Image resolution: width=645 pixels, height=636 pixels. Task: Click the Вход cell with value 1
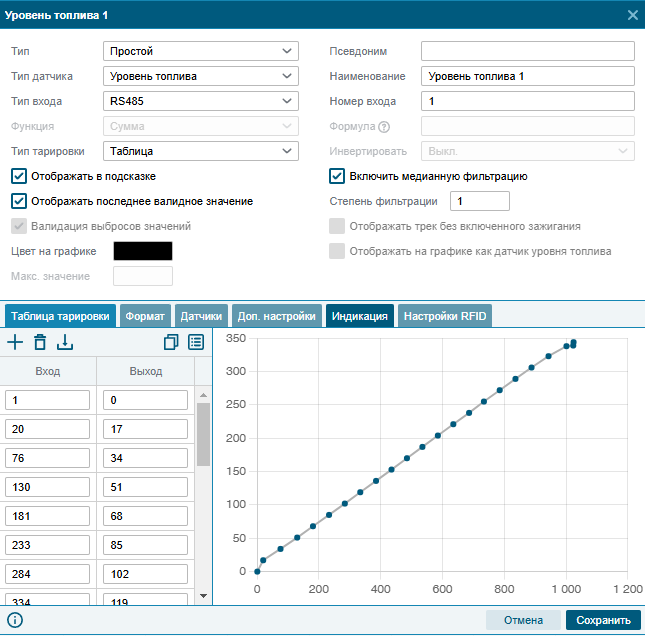(x=47, y=400)
